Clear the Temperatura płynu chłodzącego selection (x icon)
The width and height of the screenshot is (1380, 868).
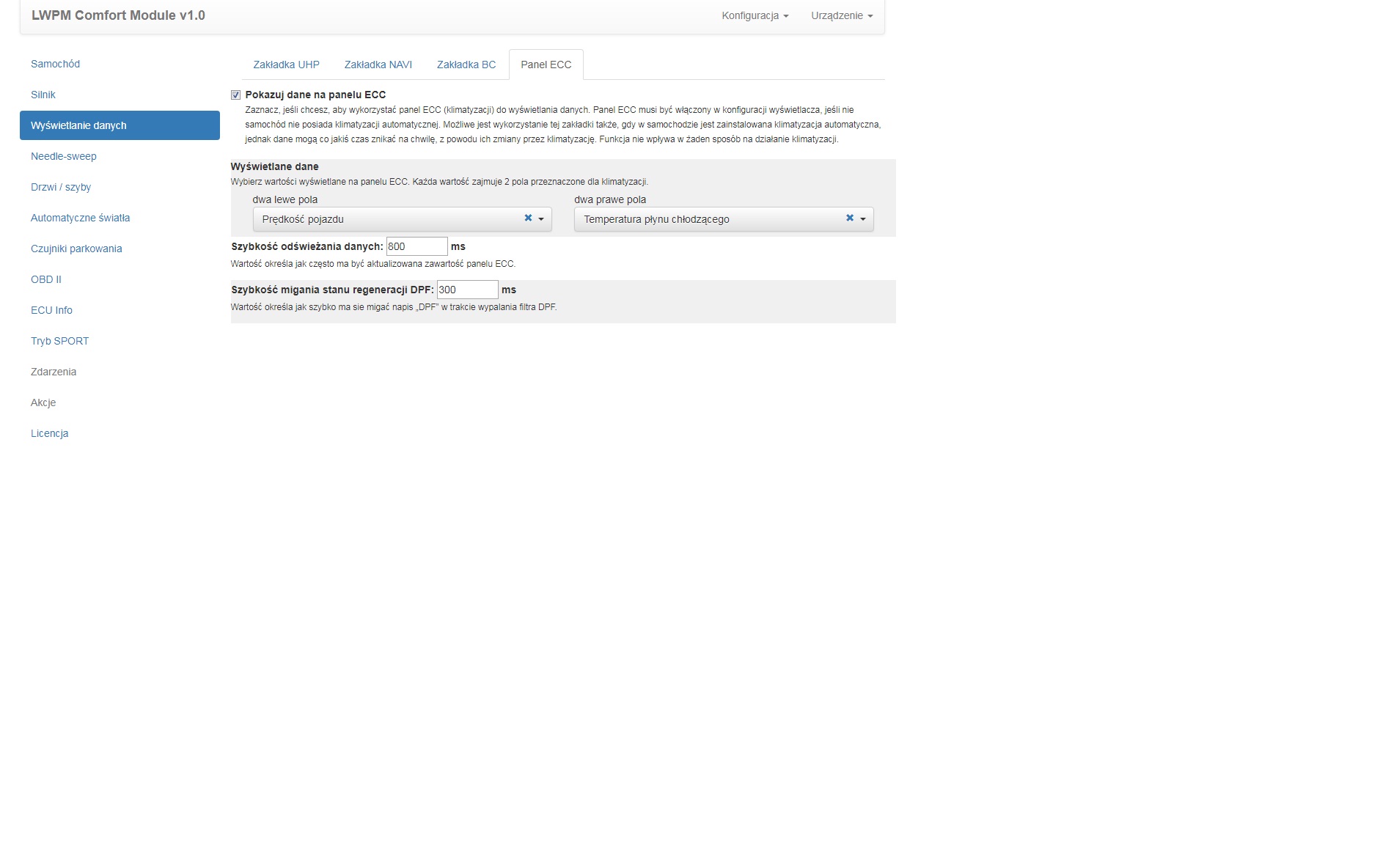850,218
